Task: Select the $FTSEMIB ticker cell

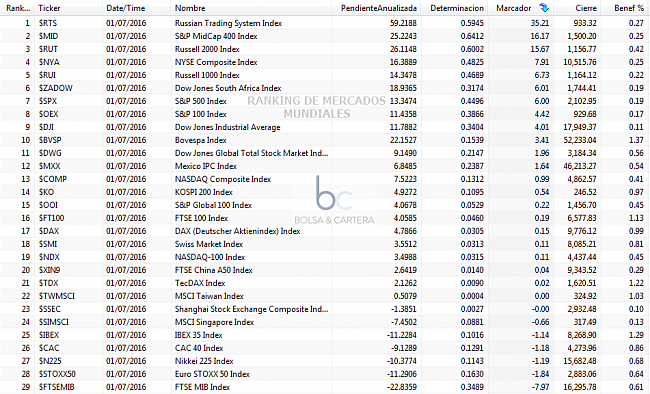Action: tap(56, 387)
